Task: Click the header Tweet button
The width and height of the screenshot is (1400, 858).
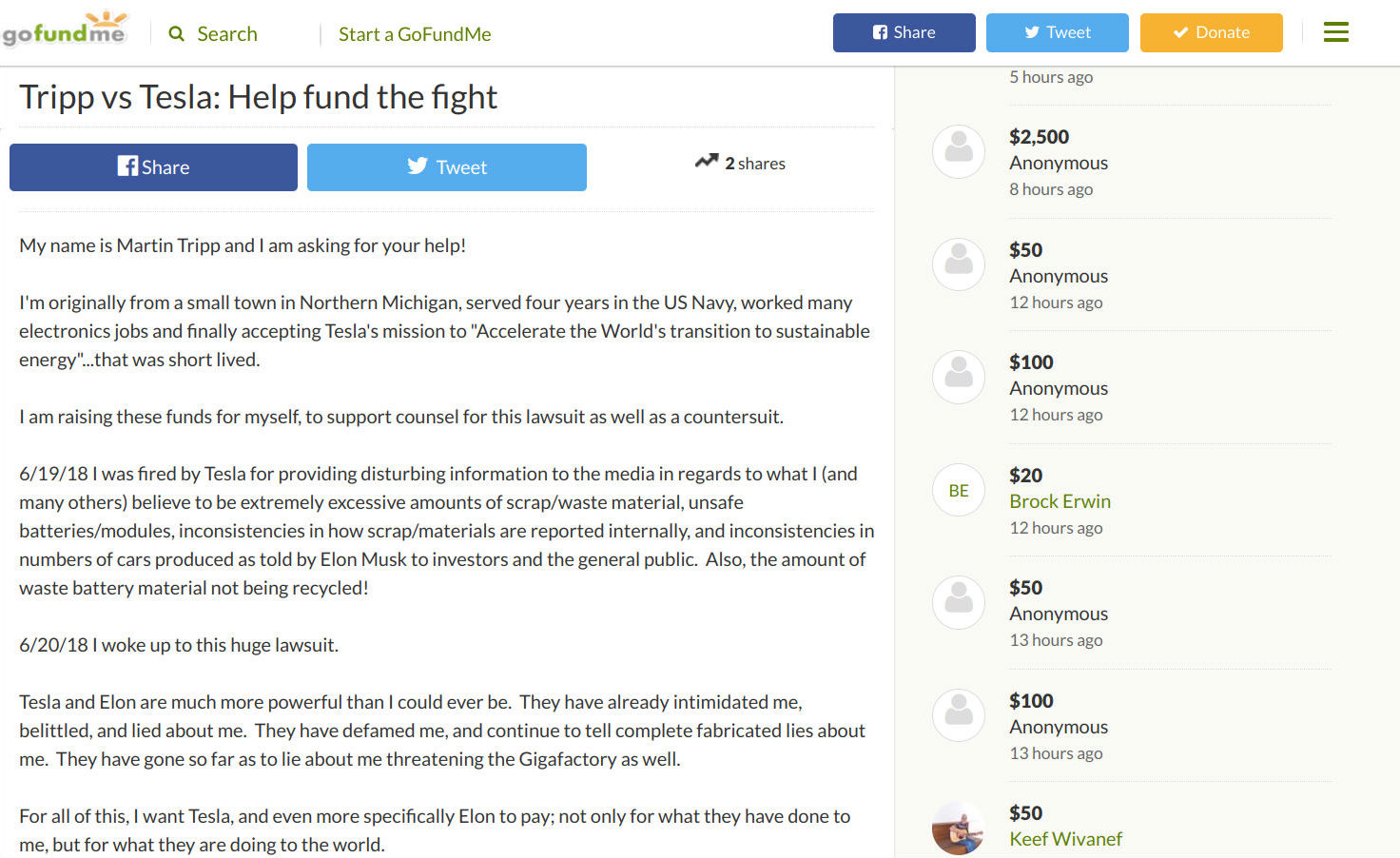Action: tap(1058, 32)
